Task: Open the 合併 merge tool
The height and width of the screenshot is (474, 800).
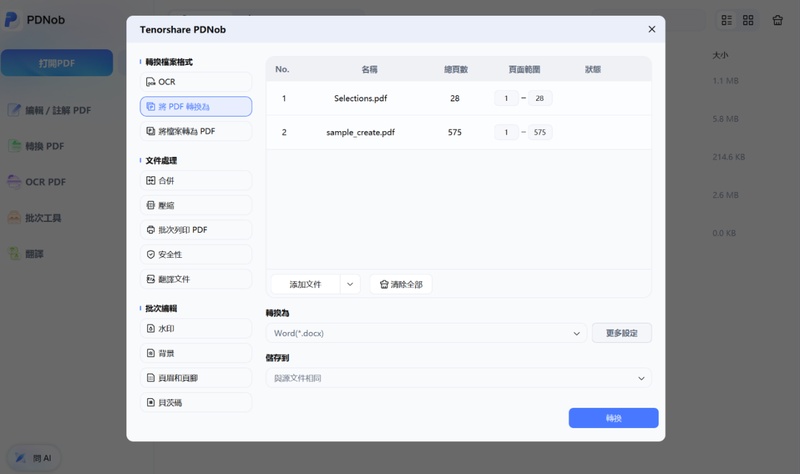Action: point(196,181)
